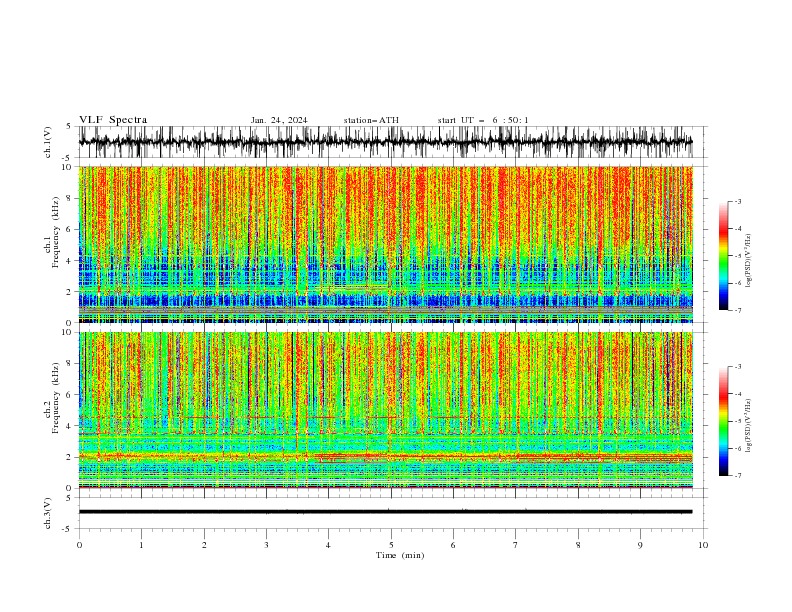Click time-axis tick label "7"
The image size is (792, 612).
pos(516,545)
